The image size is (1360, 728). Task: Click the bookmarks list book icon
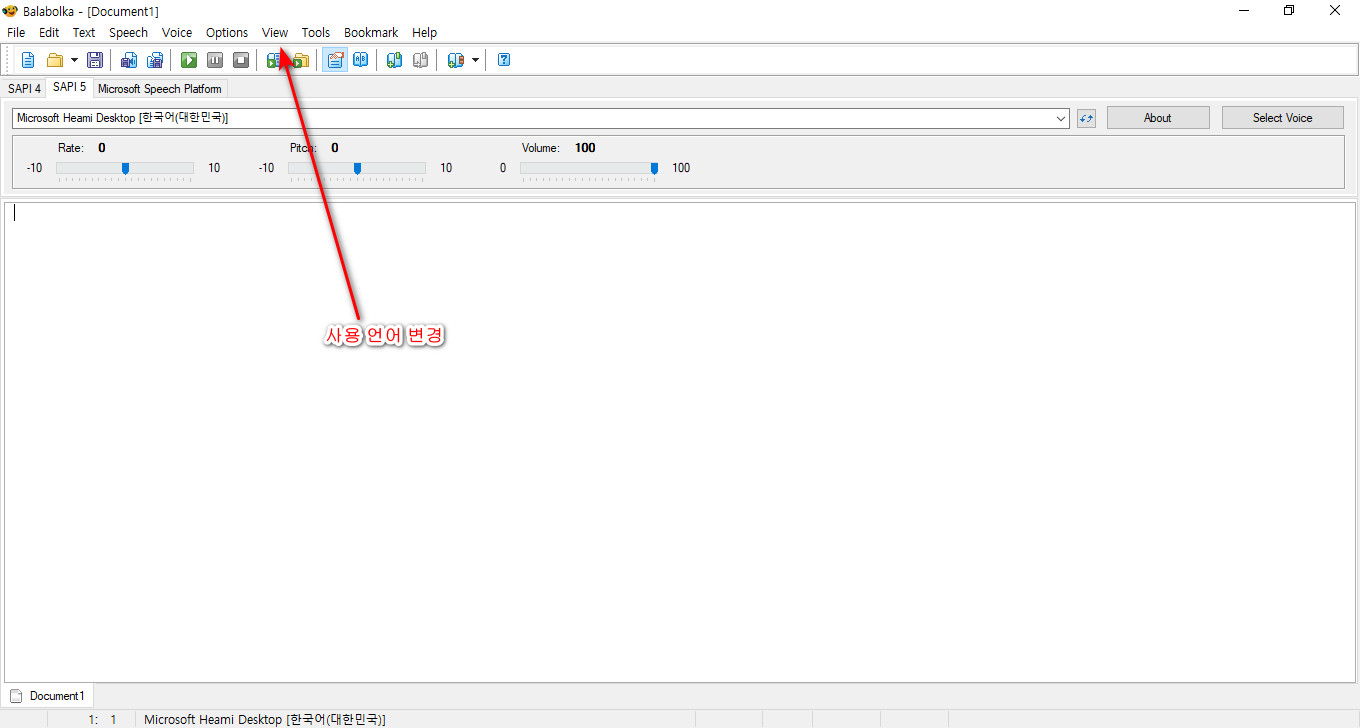click(456, 60)
